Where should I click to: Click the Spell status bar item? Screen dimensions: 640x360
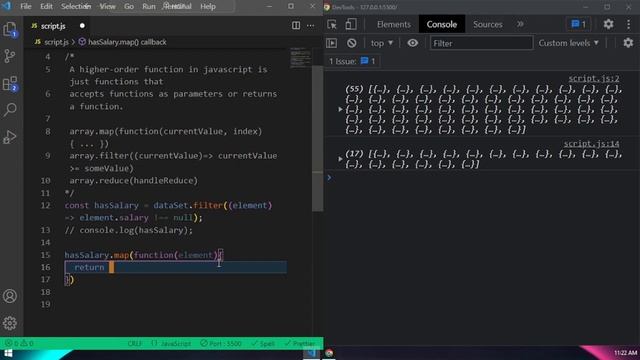pos(263,344)
